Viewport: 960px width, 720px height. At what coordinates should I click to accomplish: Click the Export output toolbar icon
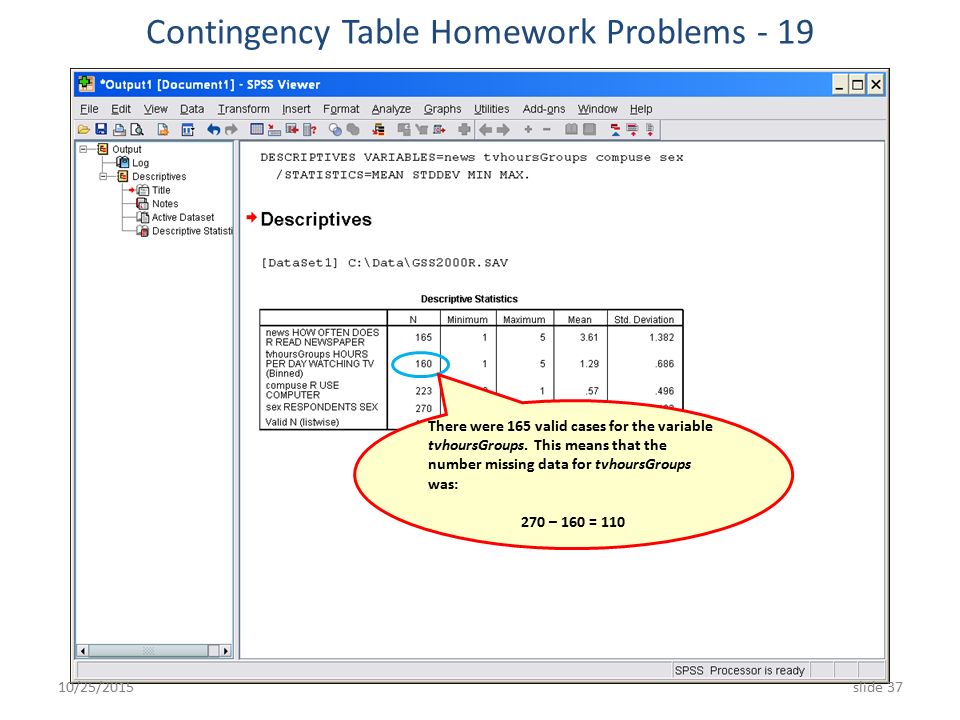point(163,129)
